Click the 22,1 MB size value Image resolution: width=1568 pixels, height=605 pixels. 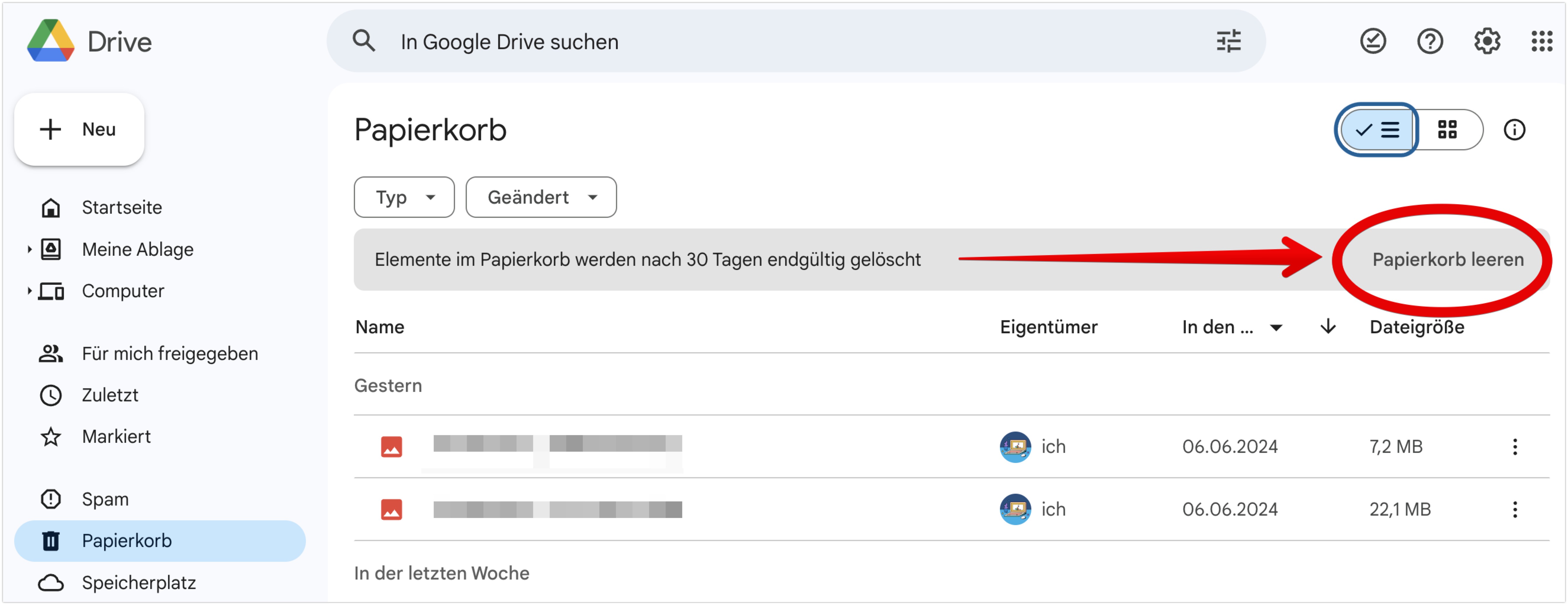point(1400,509)
